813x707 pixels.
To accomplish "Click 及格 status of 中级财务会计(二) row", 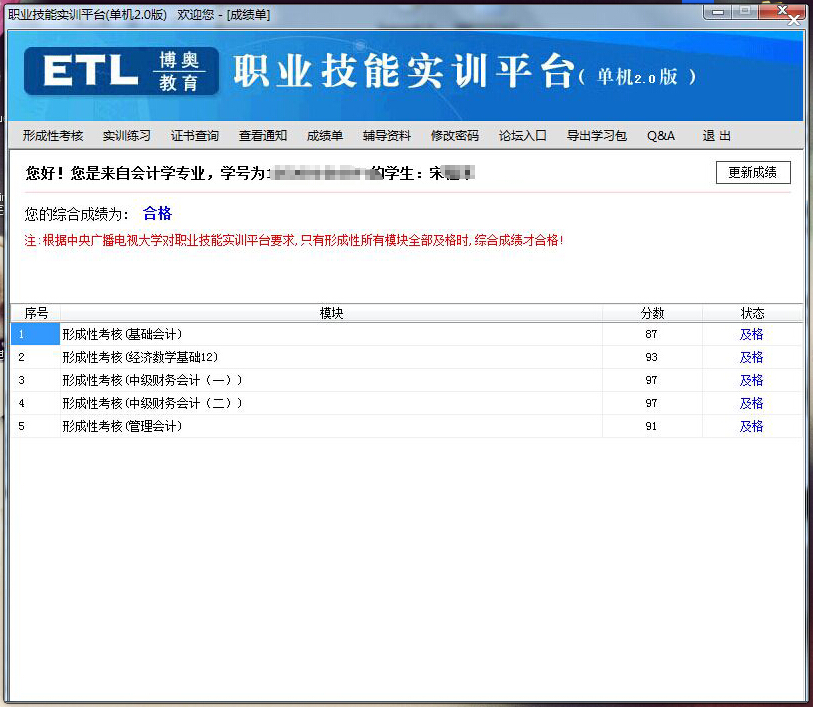I will click(751, 403).
